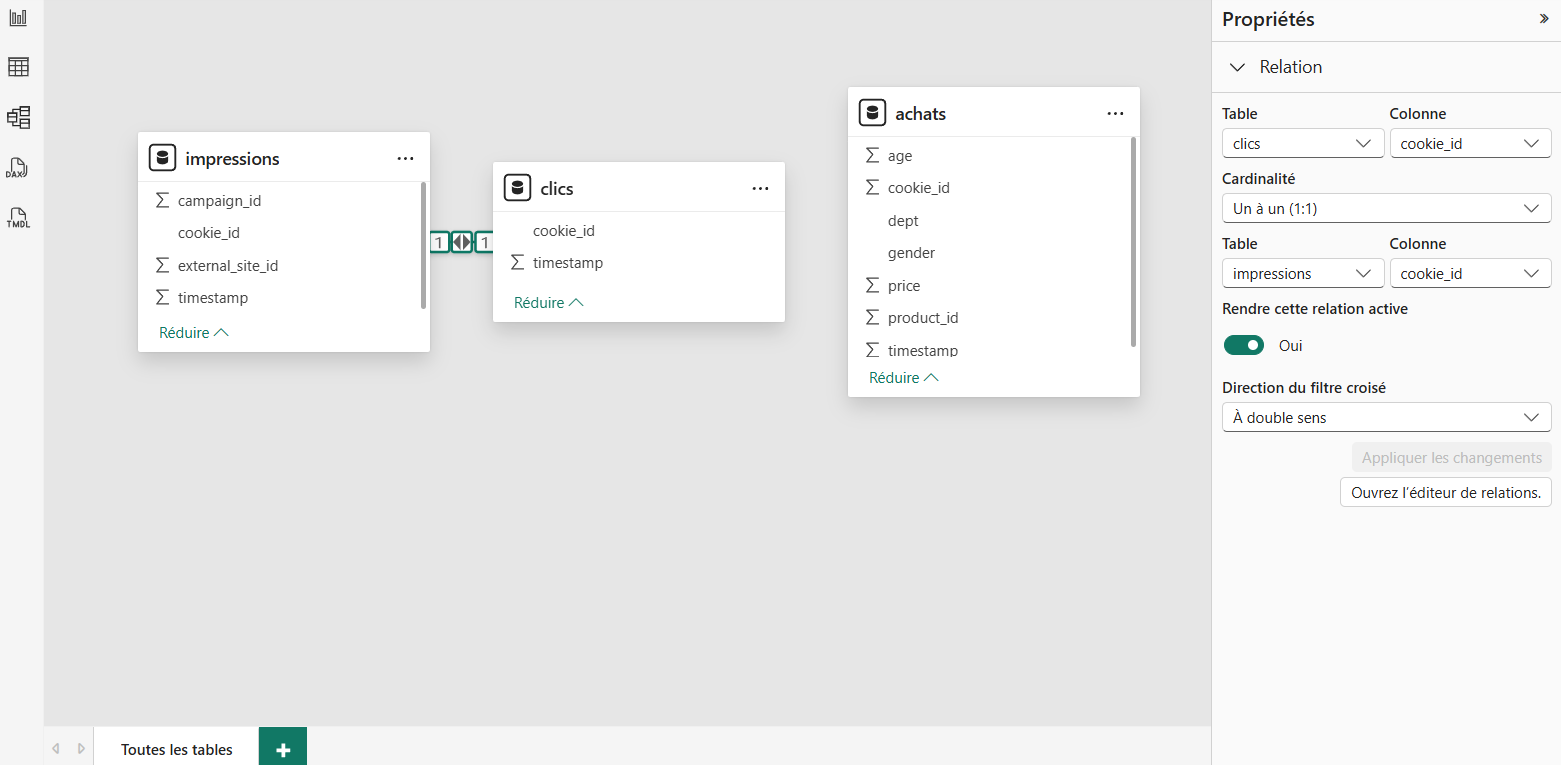This screenshot has width=1561, height=765.
Task: Open the clics table more options
Action: tap(760, 188)
